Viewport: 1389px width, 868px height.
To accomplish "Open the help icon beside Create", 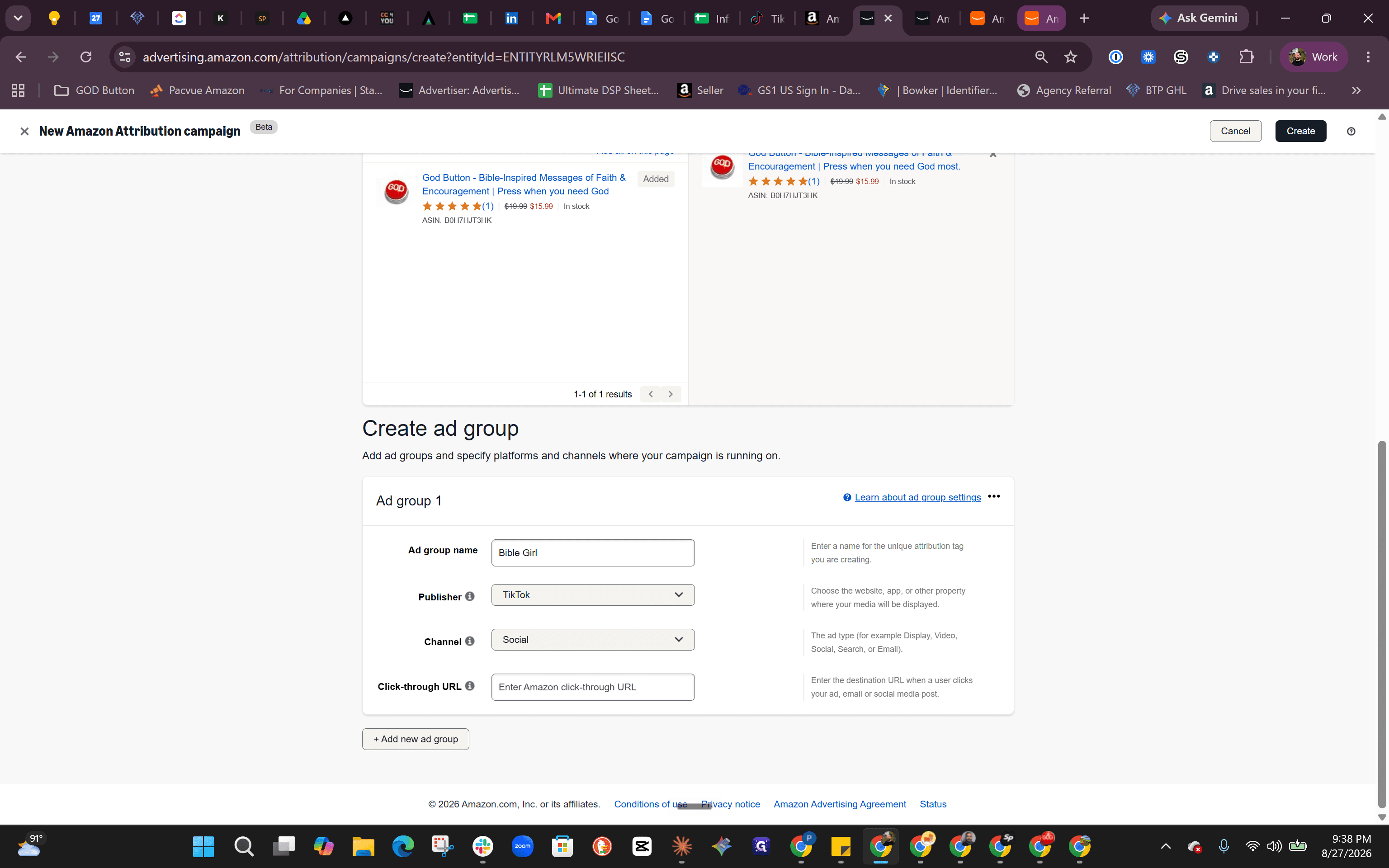I will point(1351,132).
